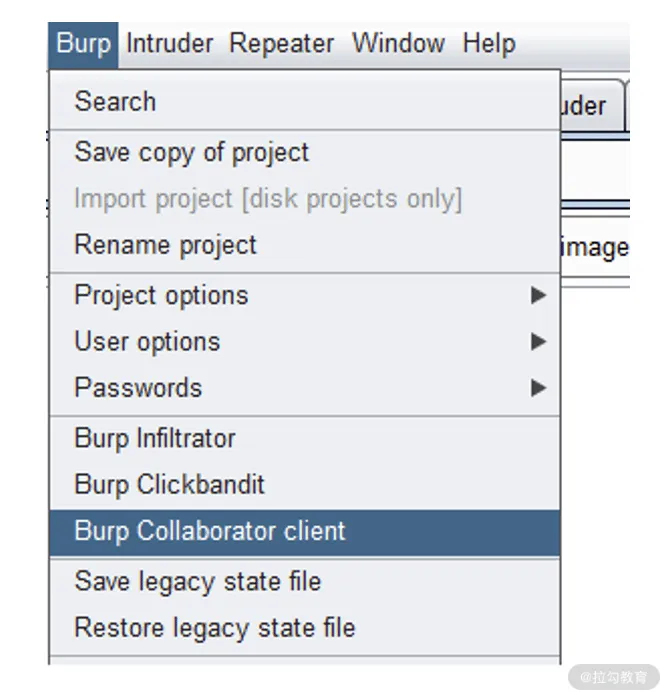670x698 pixels.
Task: Open the Burp menu
Action: click(x=83, y=45)
